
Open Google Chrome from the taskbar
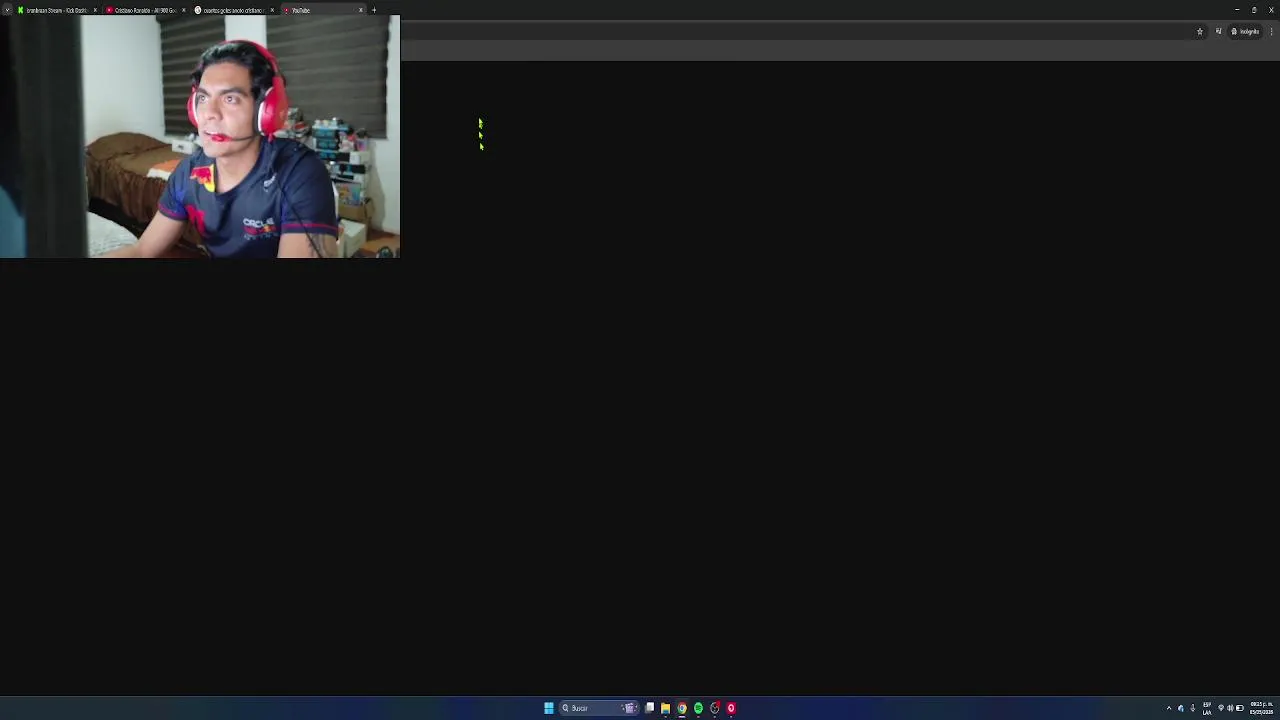click(682, 708)
